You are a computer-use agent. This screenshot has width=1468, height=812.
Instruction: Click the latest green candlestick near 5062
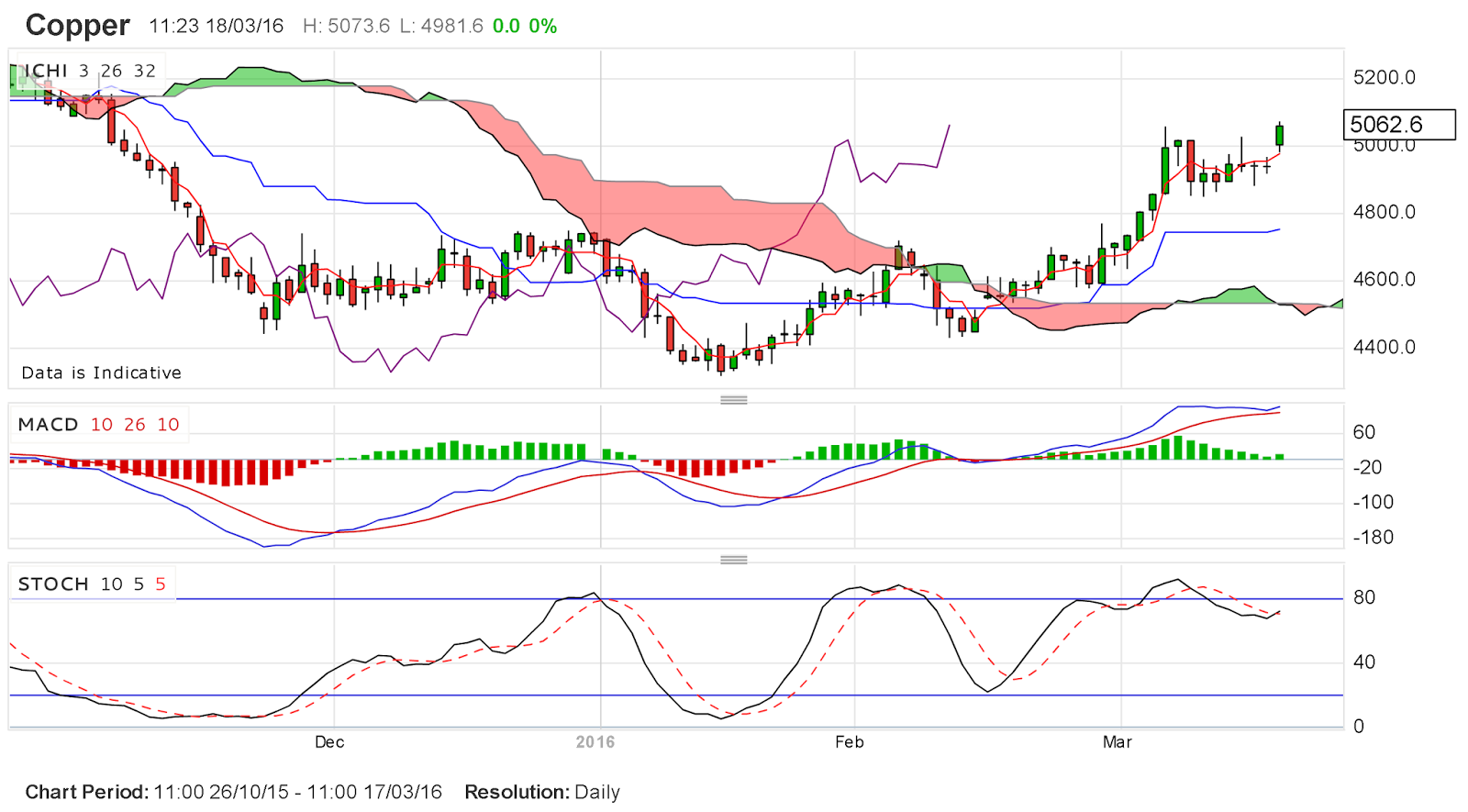1280,136
